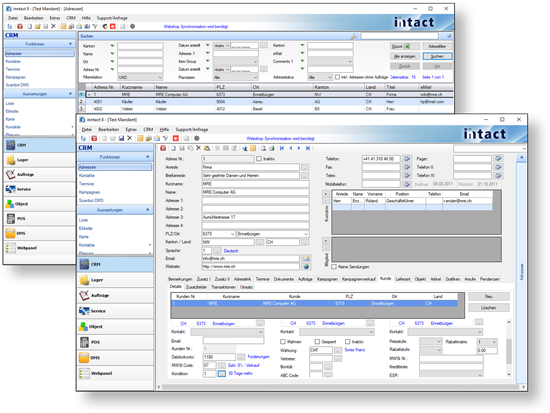Open the Preisstufe dropdown
The width and height of the screenshot is (550, 413).
click(x=439, y=341)
